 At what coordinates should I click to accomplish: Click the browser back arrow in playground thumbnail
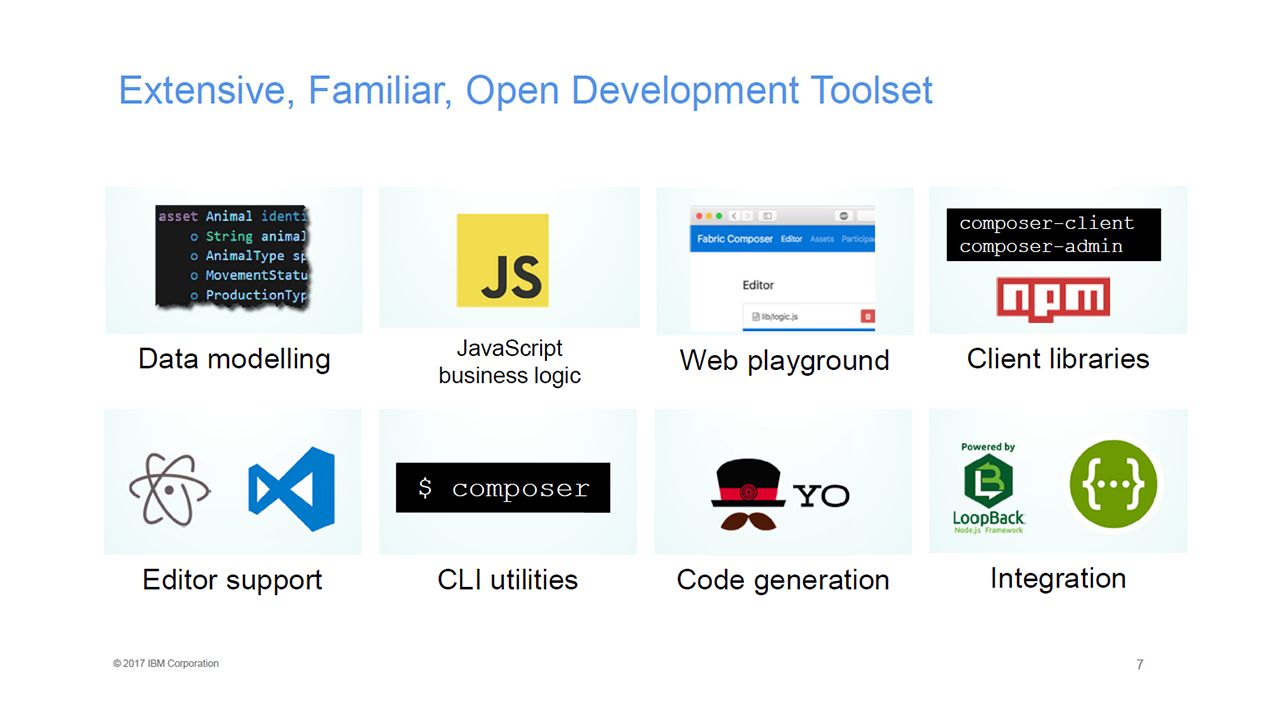734,216
